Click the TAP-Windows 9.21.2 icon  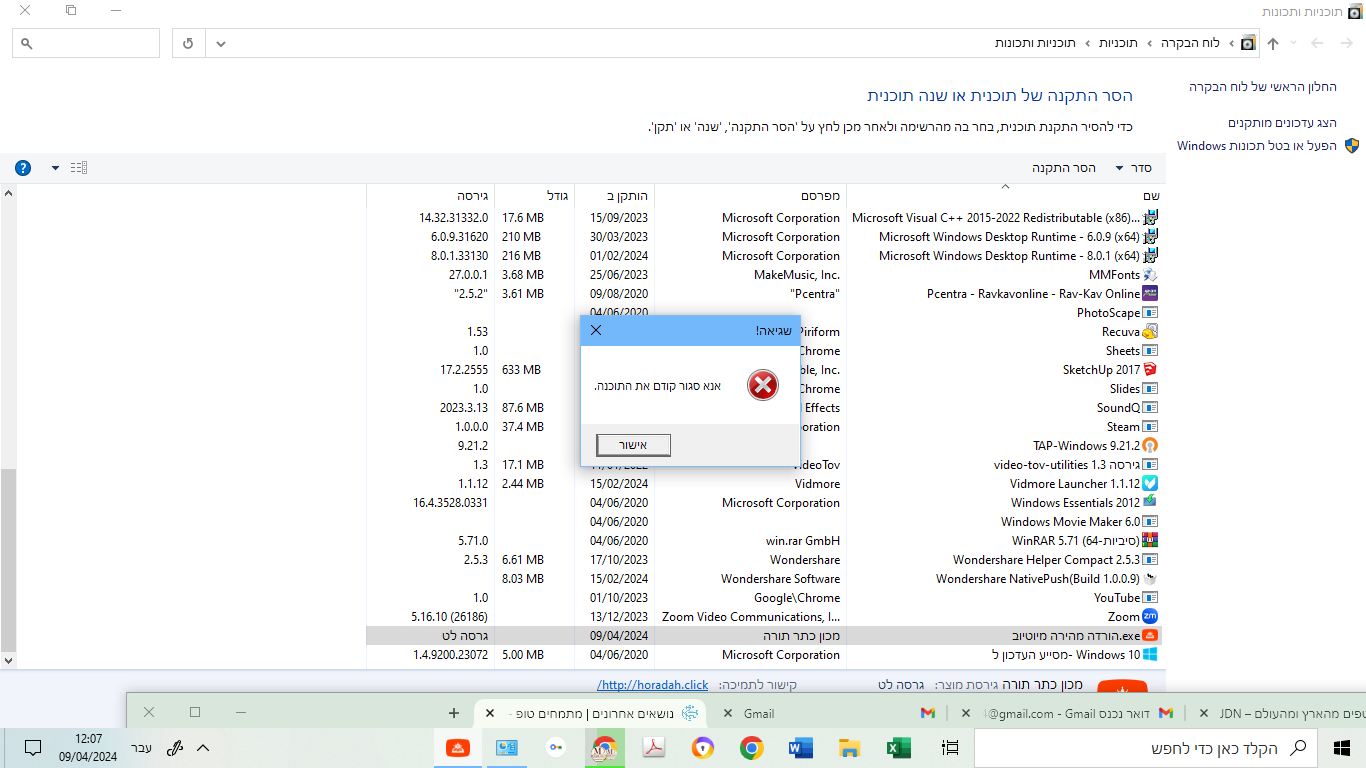click(x=1150, y=446)
